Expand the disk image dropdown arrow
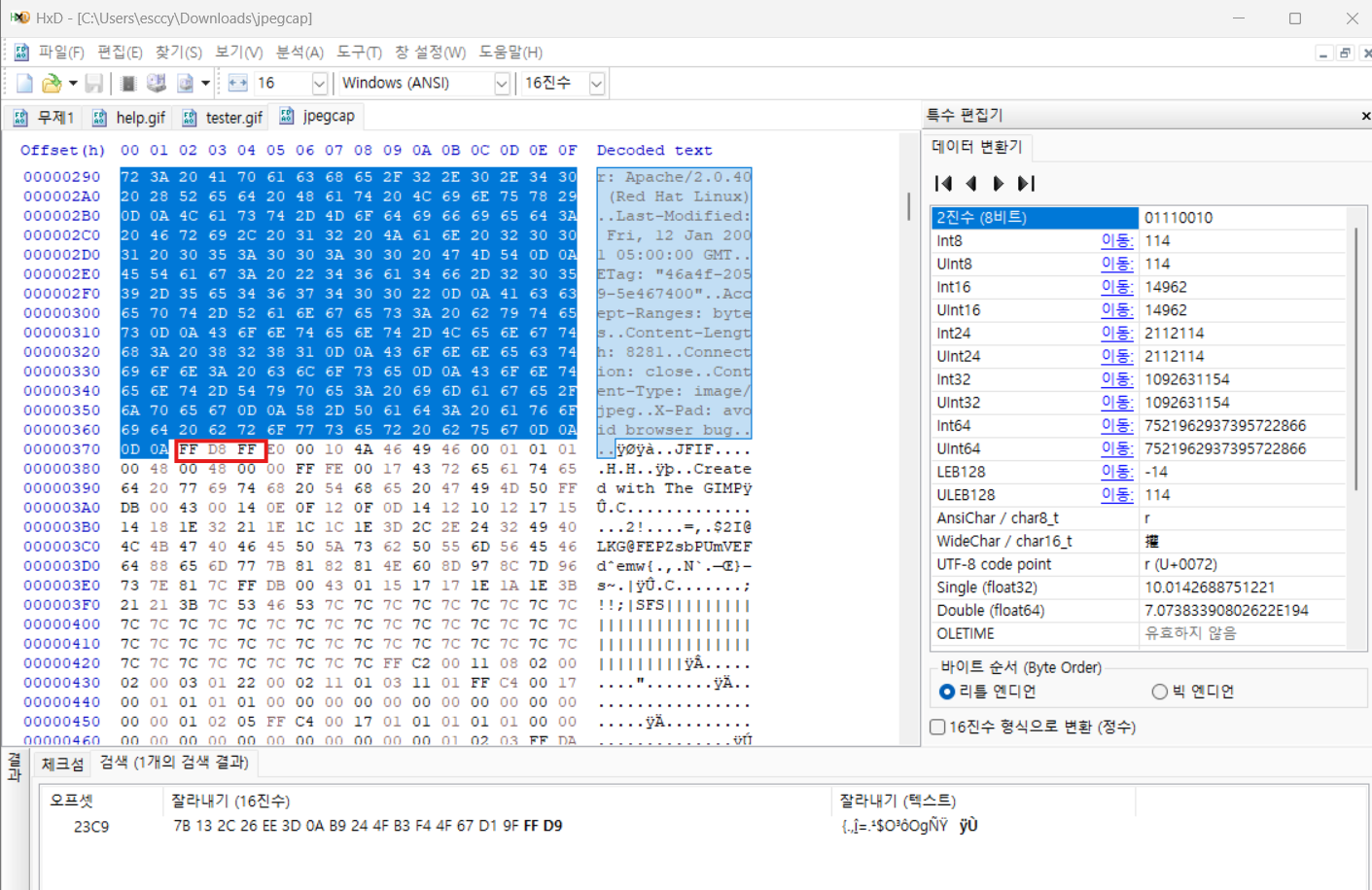This screenshot has width=1372, height=890. (205, 84)
